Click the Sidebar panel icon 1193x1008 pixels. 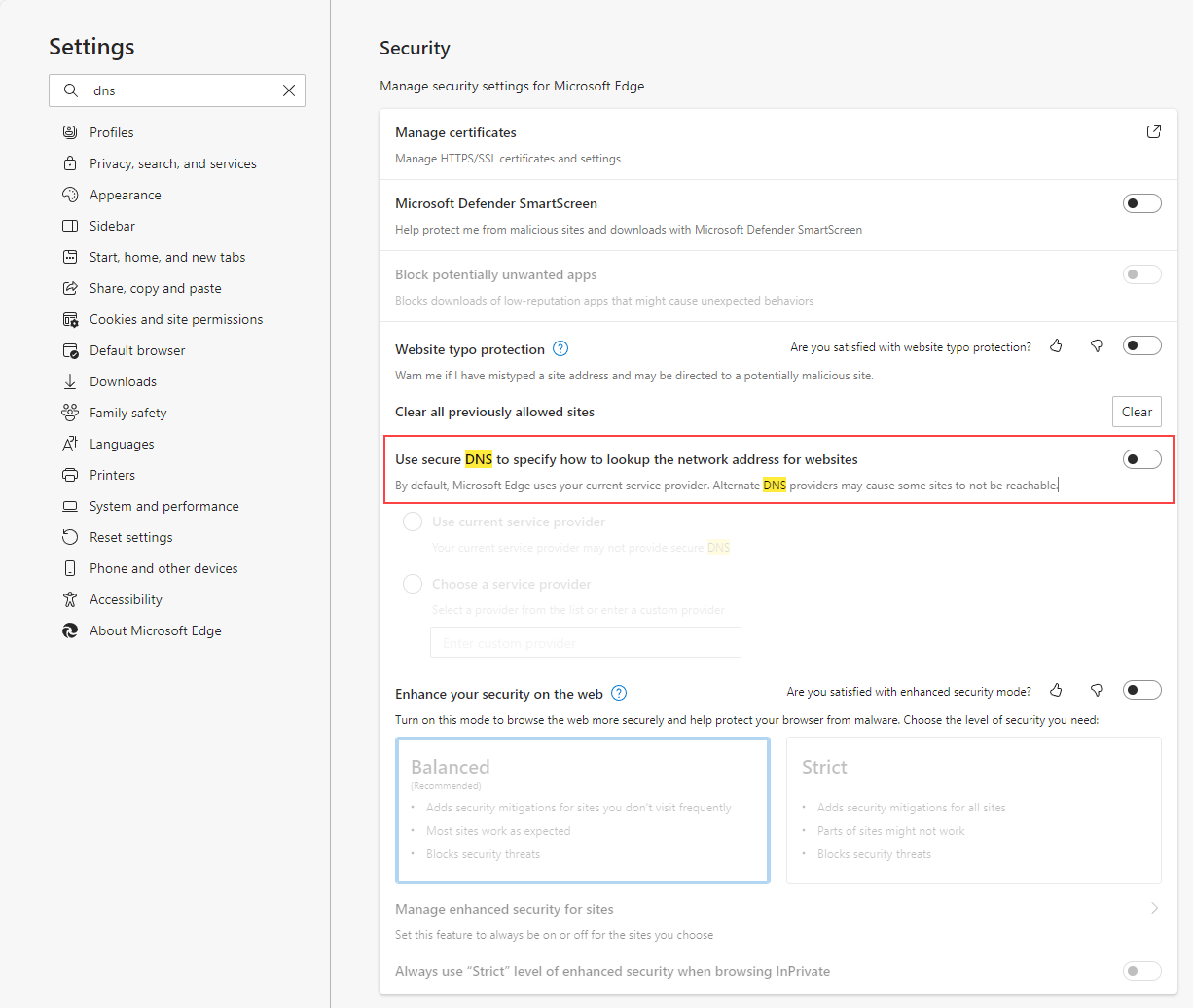click(x=70, y=226)
